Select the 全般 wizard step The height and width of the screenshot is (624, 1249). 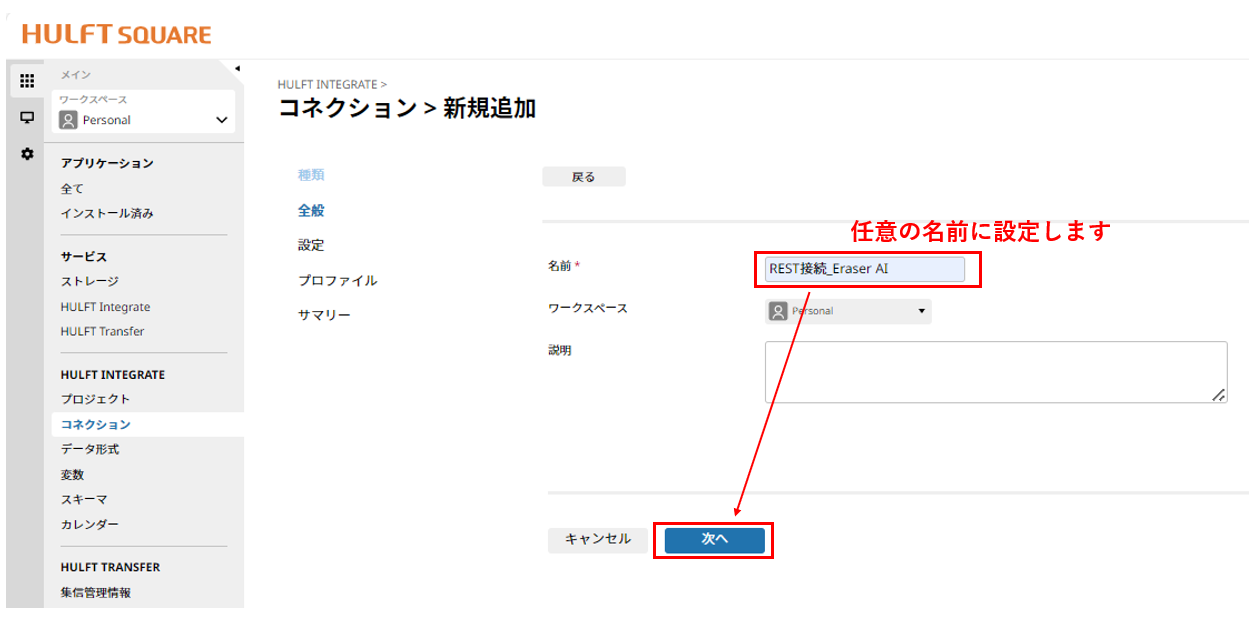(x=311, y=211)
